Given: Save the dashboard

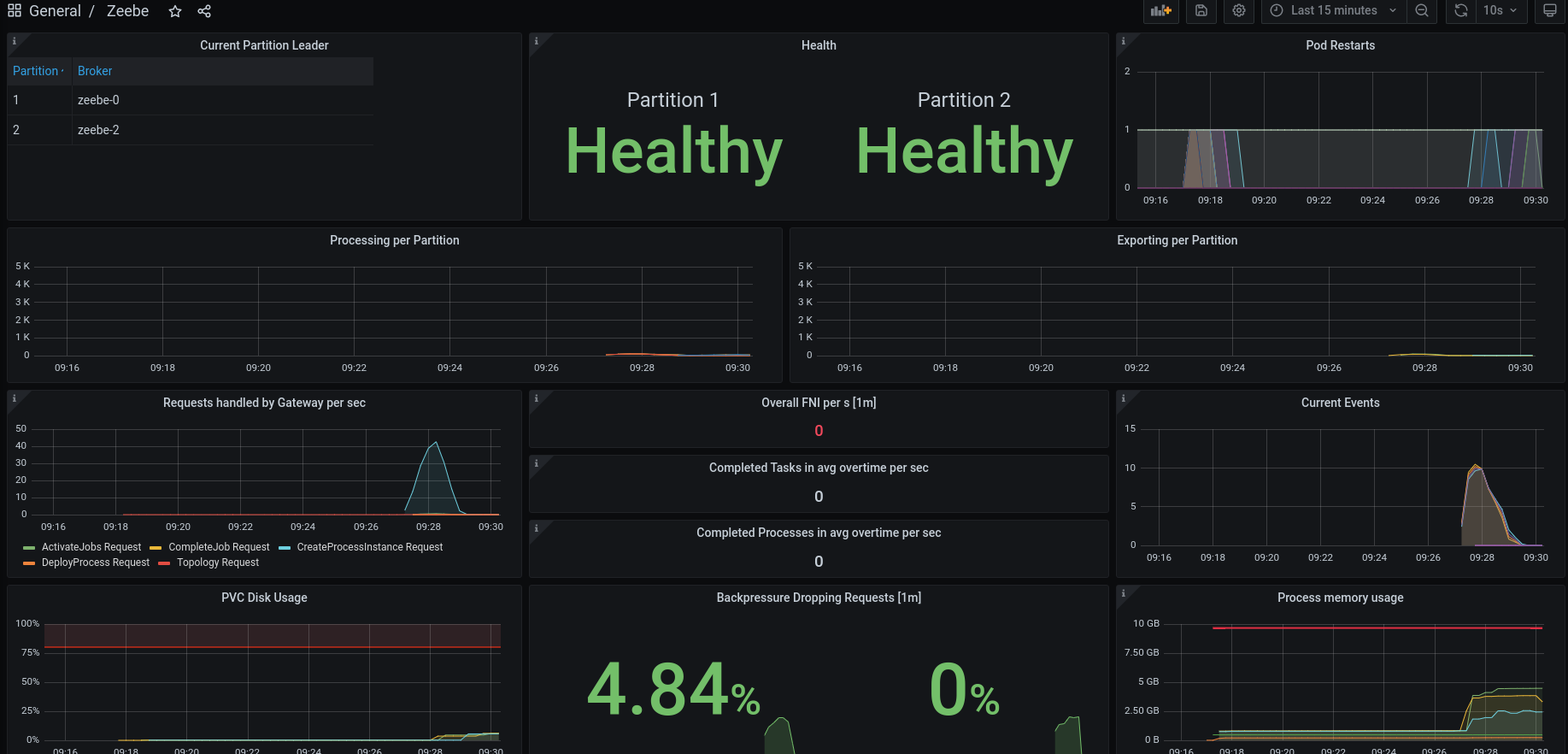Looking at the screenshot, I should pos(1201,11).
